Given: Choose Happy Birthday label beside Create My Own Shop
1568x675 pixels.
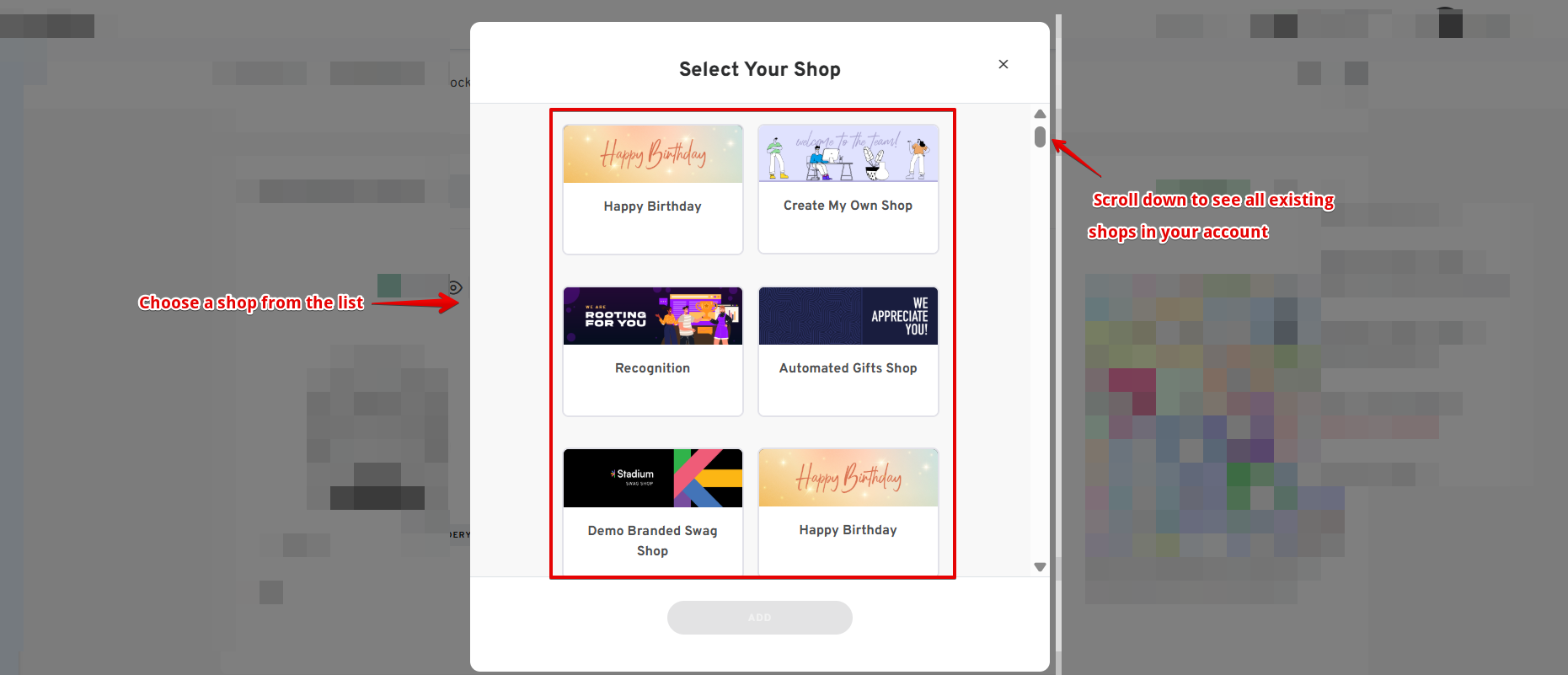Looking at the screenshot, I should pyautogui.click(x=652, y=206).
